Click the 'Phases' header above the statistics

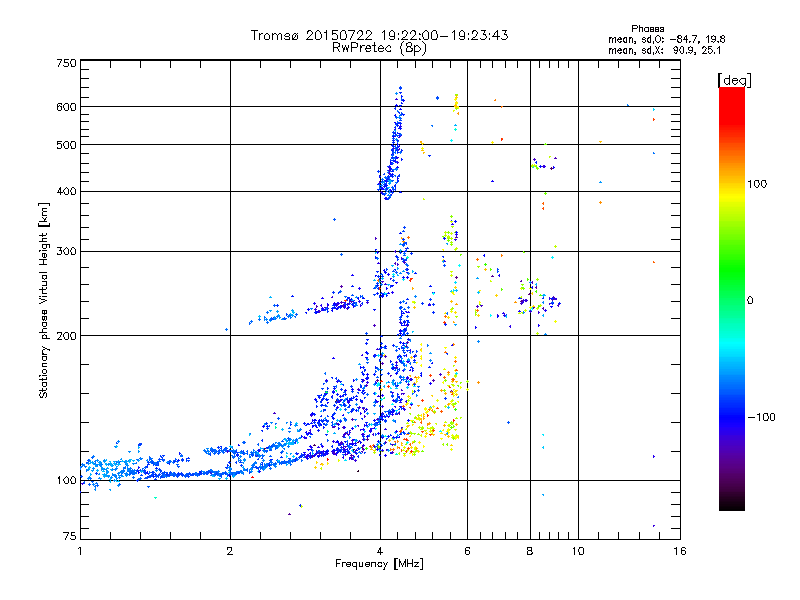click(647, 29)
